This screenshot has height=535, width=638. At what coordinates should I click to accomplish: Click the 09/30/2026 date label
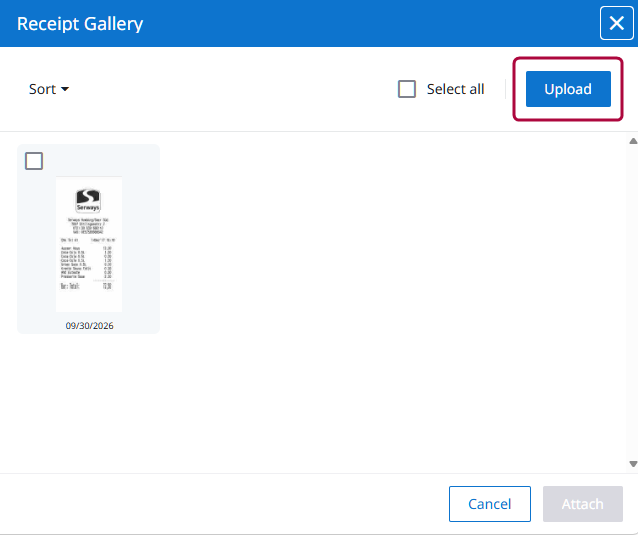click(x=89, y=325)
